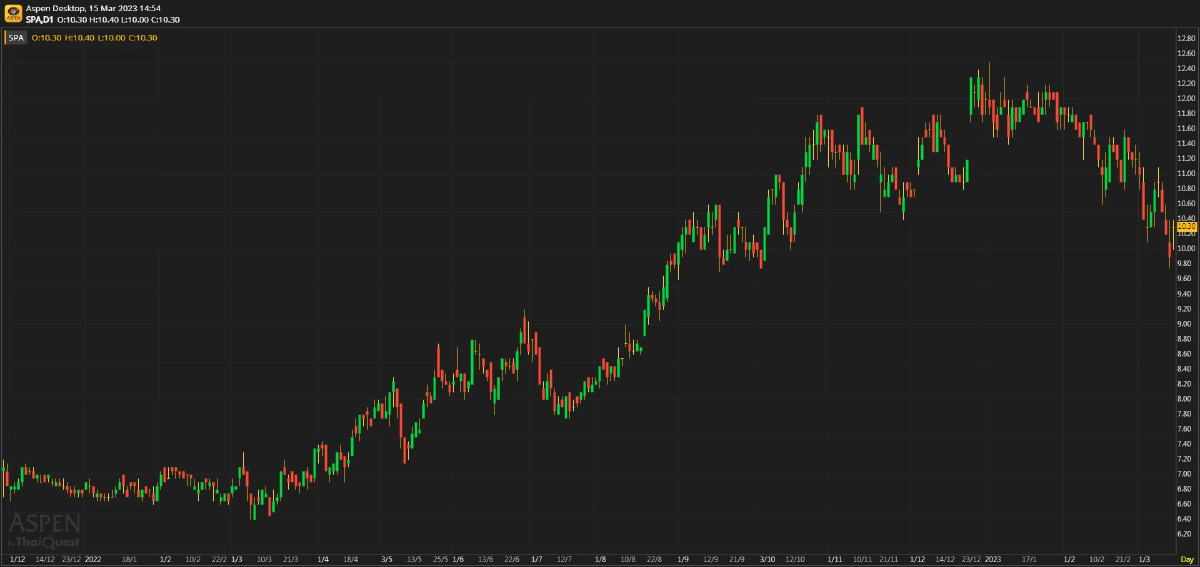The width and height of the screenshot is (1200, 567).
Task: Click the 2022 year label on date axis
Action: [x=95, y=559]
